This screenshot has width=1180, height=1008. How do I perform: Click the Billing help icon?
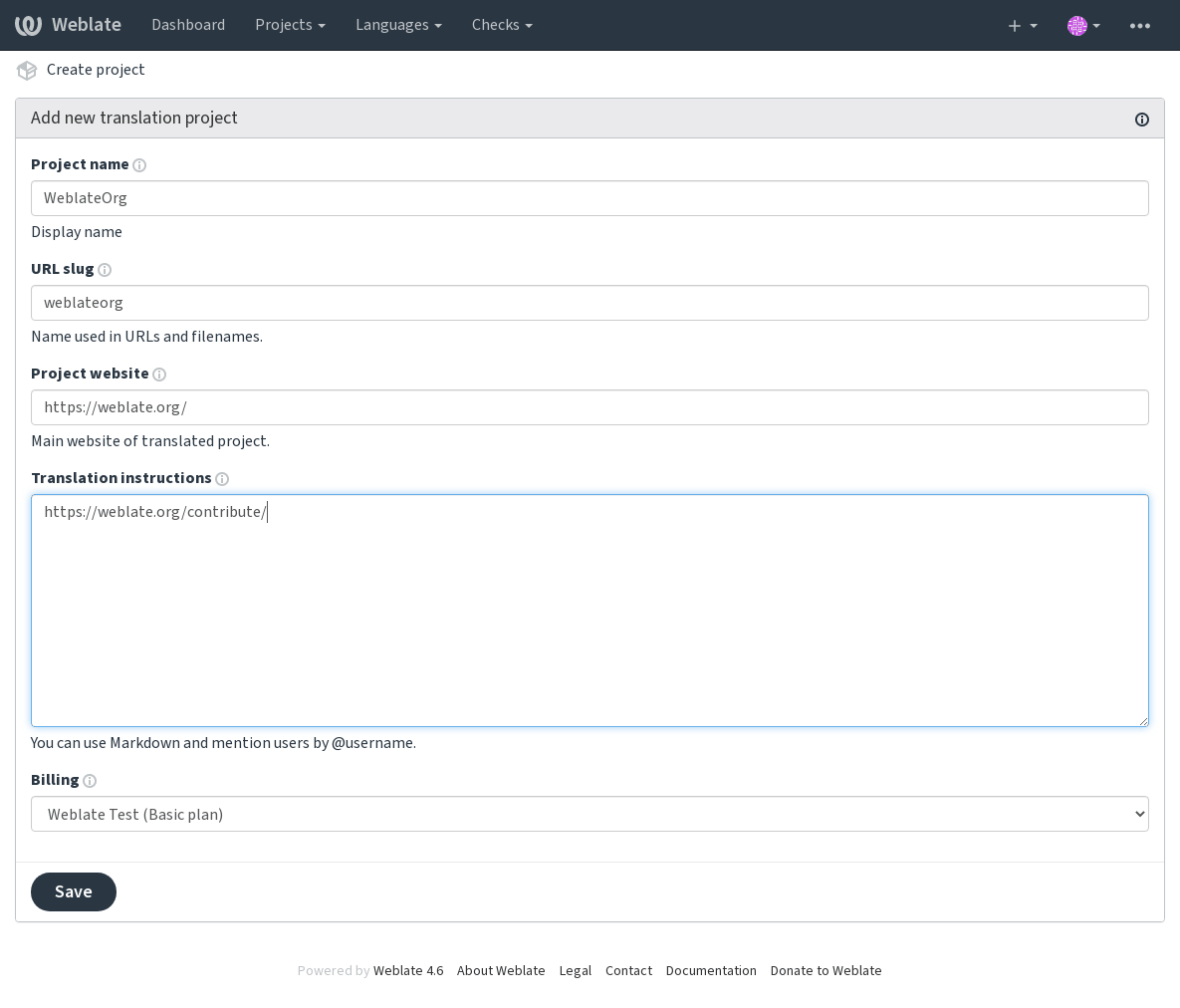coord(90,781)
